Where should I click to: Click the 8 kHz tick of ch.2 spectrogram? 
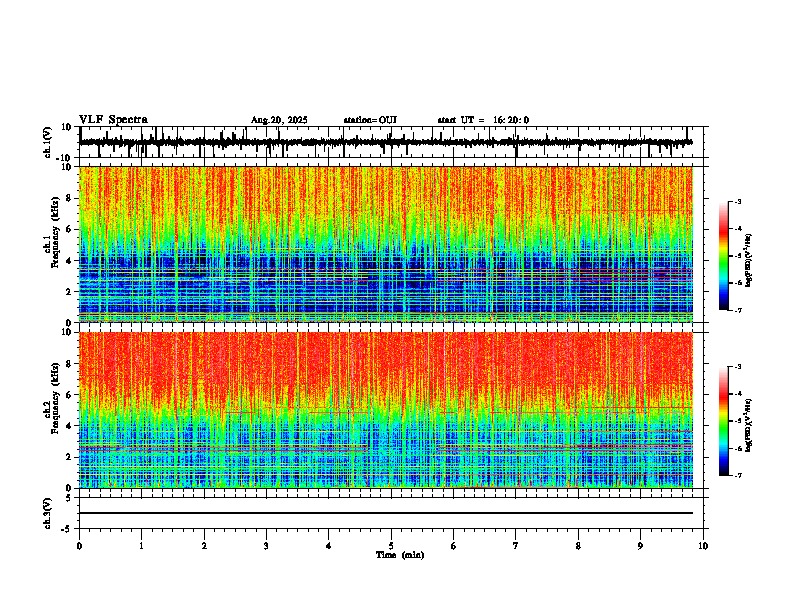click(70, 364)
